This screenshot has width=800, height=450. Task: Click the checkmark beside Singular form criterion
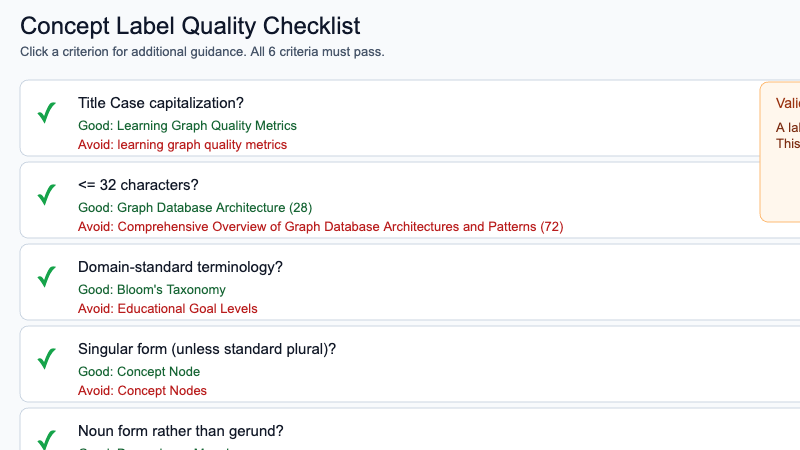(x=46, y=359)
